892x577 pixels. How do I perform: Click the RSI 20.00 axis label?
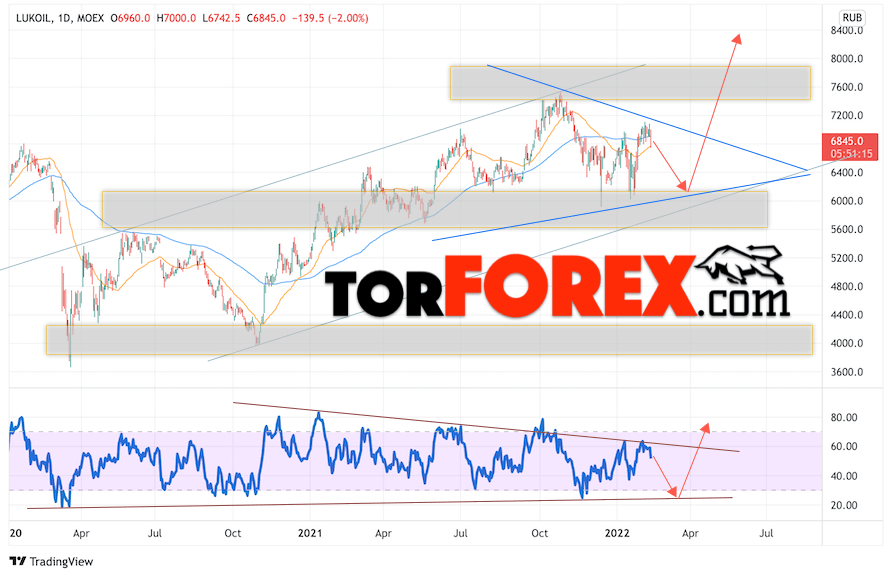point(844,505)
